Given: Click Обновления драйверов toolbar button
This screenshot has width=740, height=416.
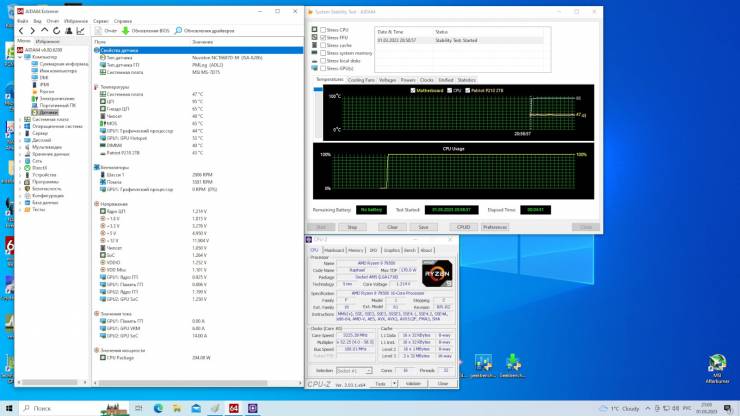Looking at the screenshot, I should coord(204,31).
